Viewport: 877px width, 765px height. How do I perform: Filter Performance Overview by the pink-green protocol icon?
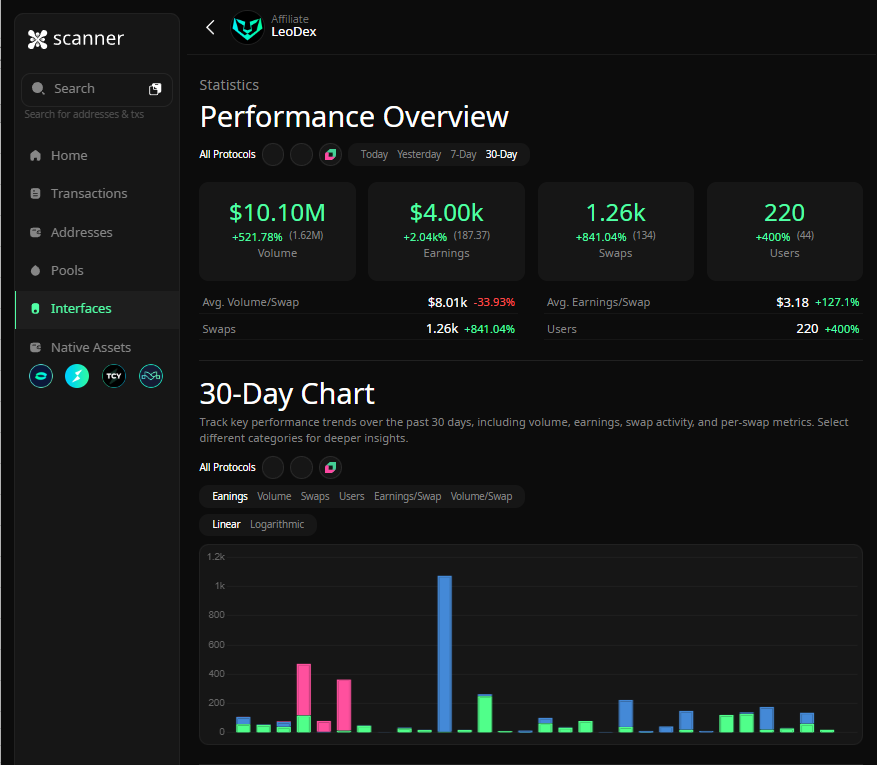pyautogui.click(x=330, y=155)
